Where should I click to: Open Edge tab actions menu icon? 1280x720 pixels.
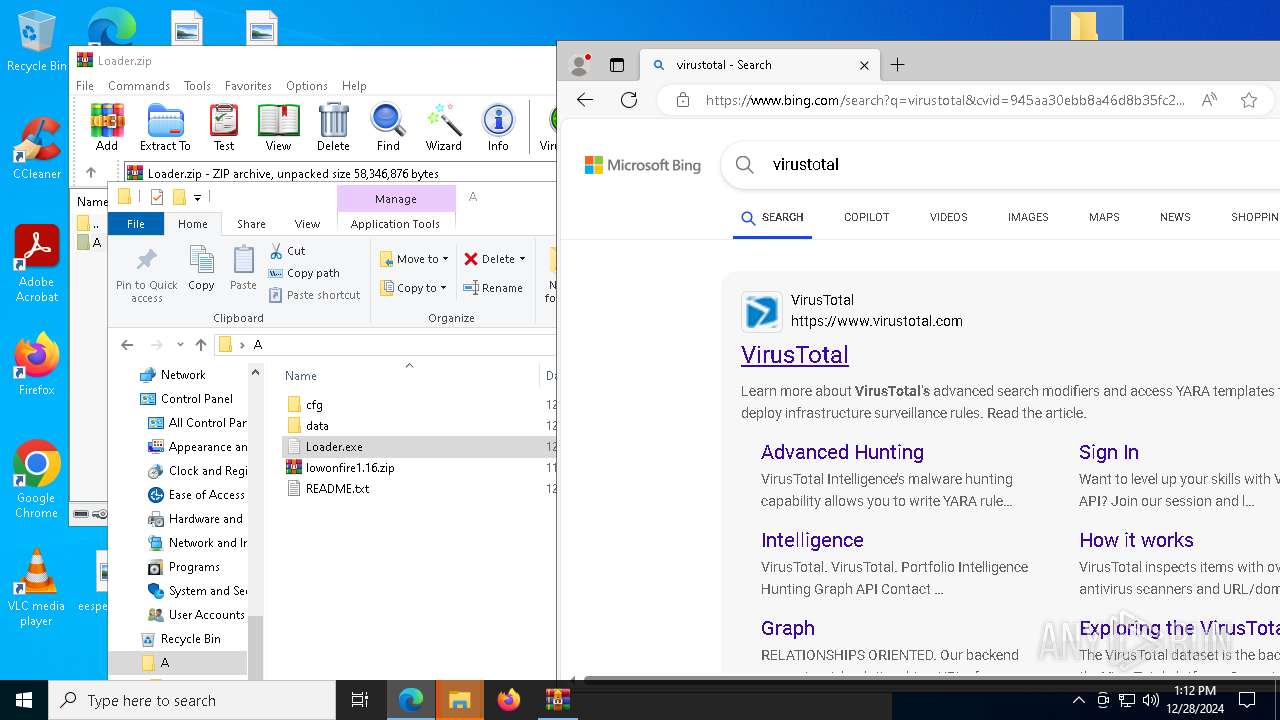coord(617,65)
